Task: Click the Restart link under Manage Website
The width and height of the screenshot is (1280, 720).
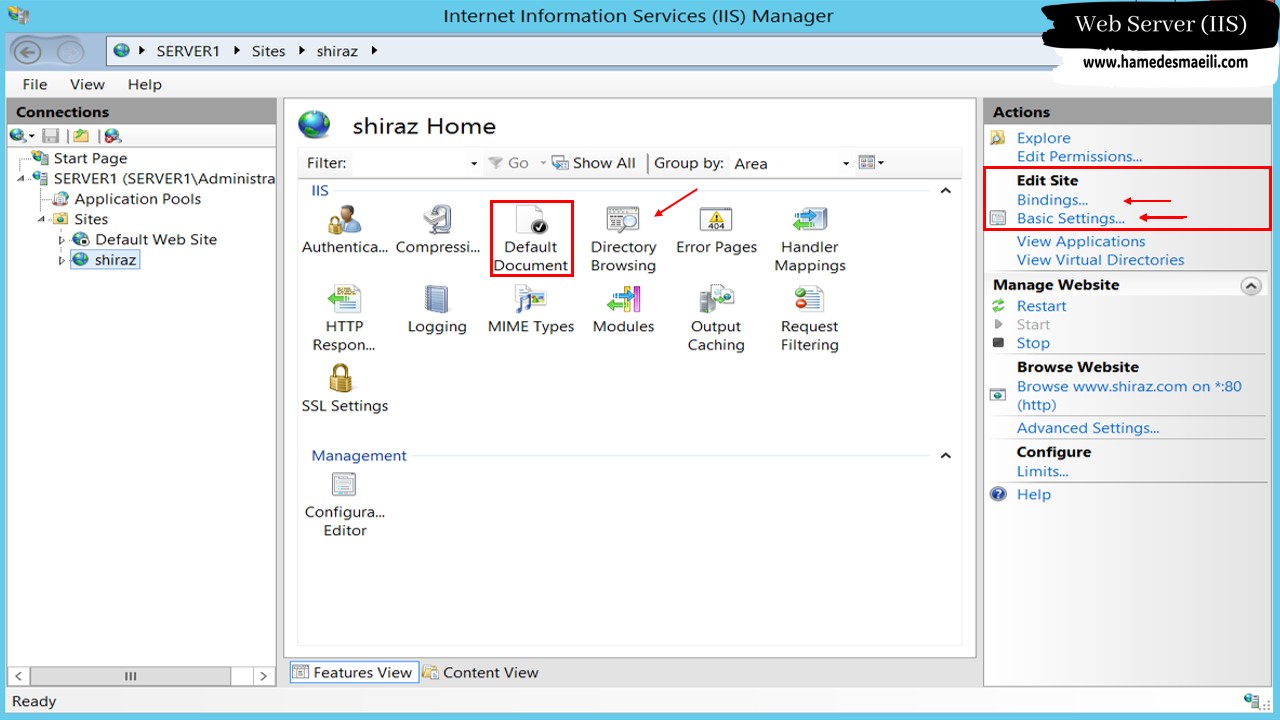Action: click(1041, 306)
